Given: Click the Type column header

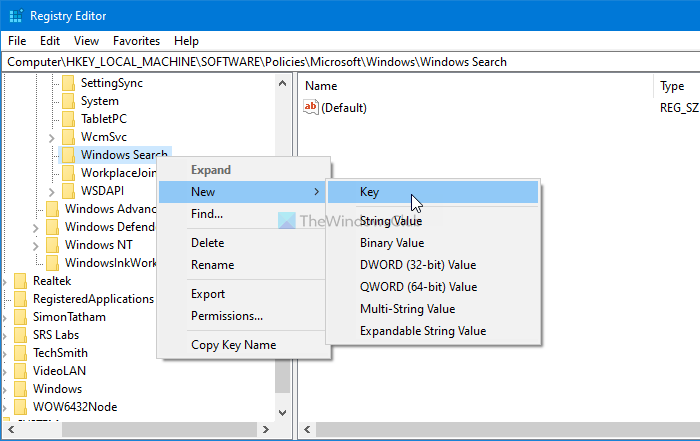Looking at the screenshot, I should pyautogui.click(x=677, y=86).
